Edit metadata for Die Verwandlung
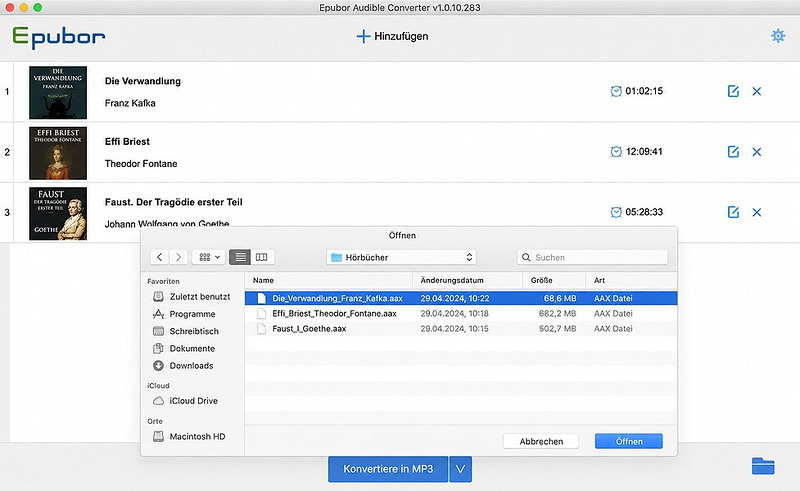 click(733, 91)
